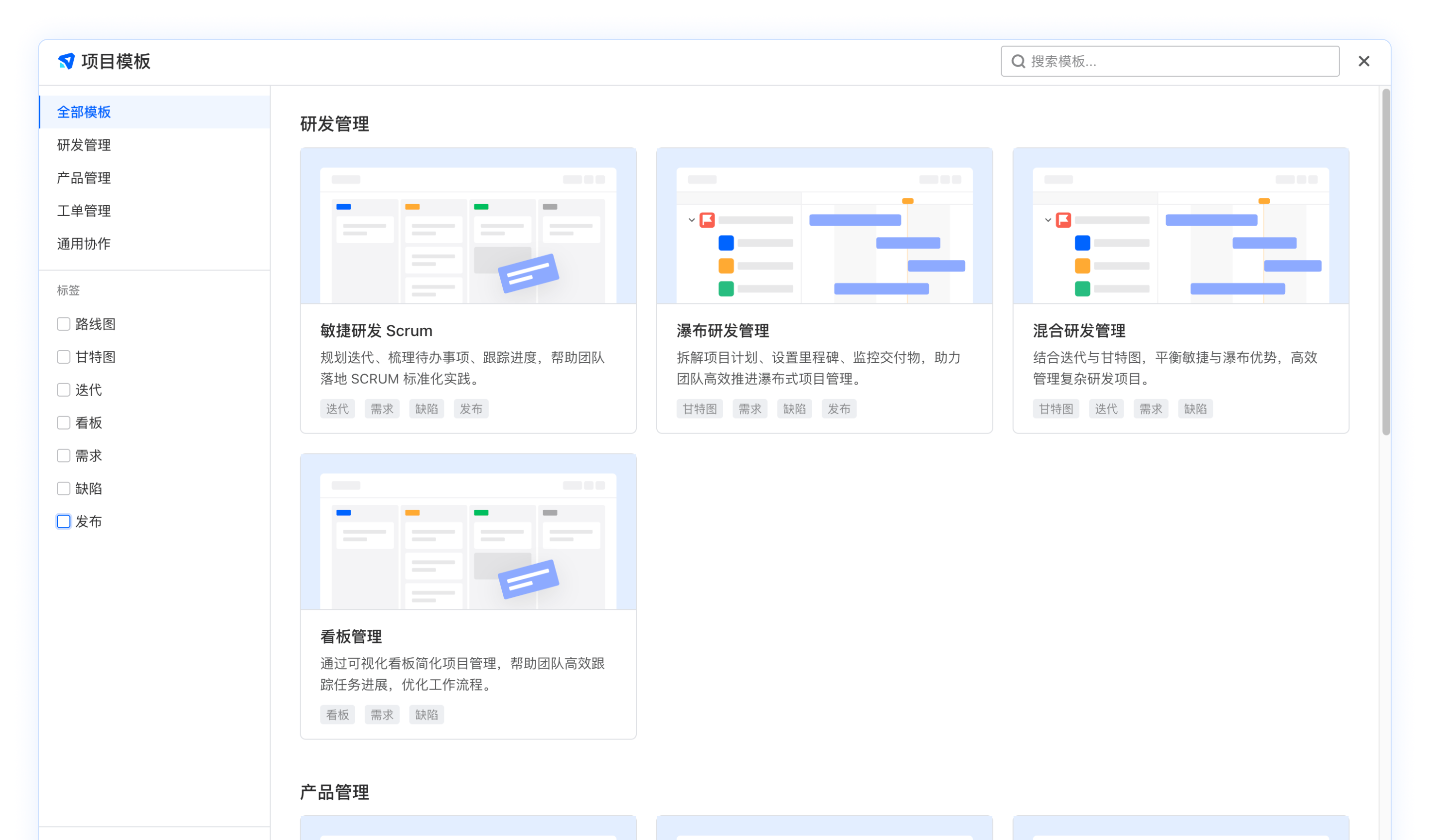Click 需求 tag on Scrum card
The height and width of the screenshot is (840, 1430).
(382, 409)
